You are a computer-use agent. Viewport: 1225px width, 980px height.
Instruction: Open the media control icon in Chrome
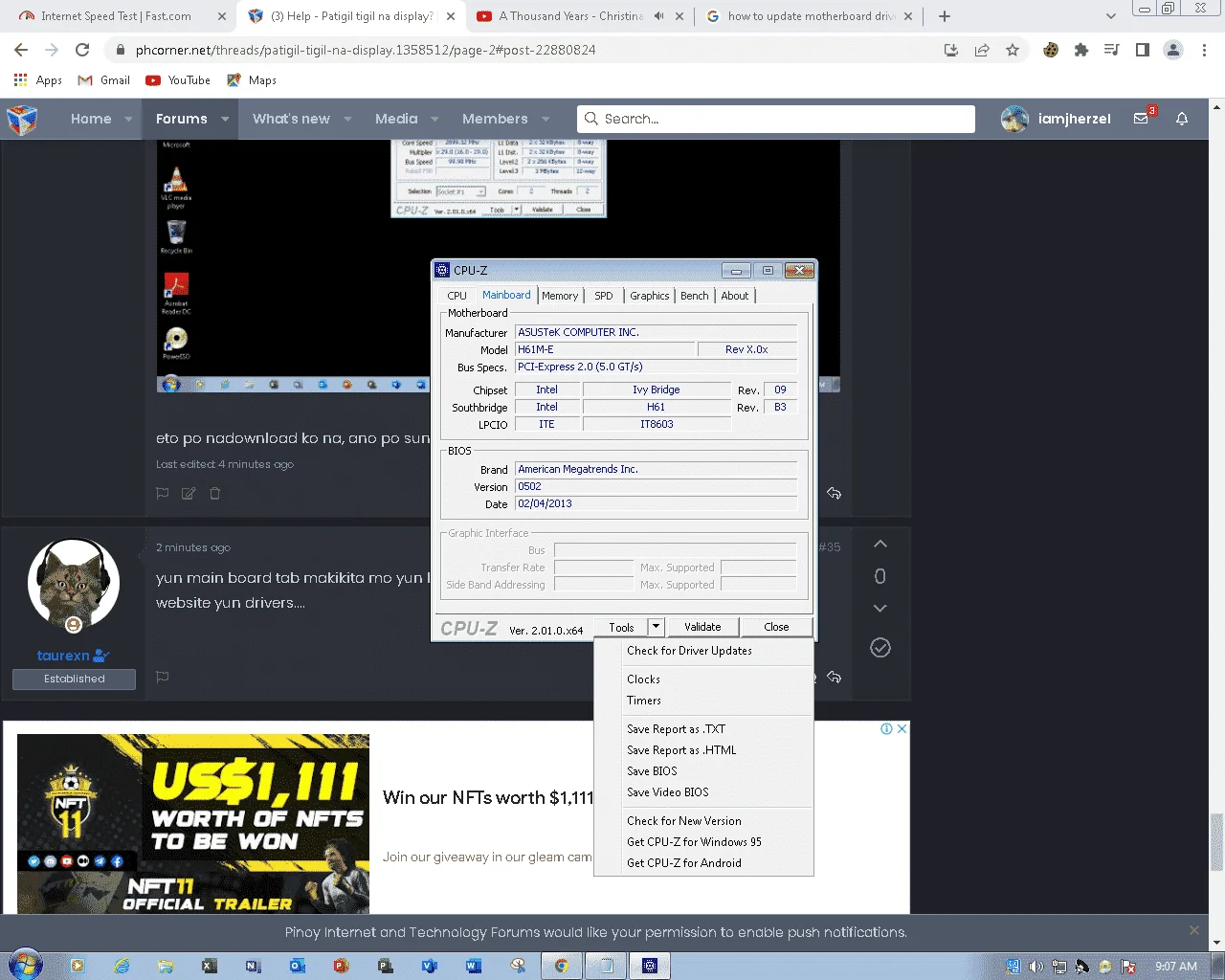click(x=1112, y=50)
